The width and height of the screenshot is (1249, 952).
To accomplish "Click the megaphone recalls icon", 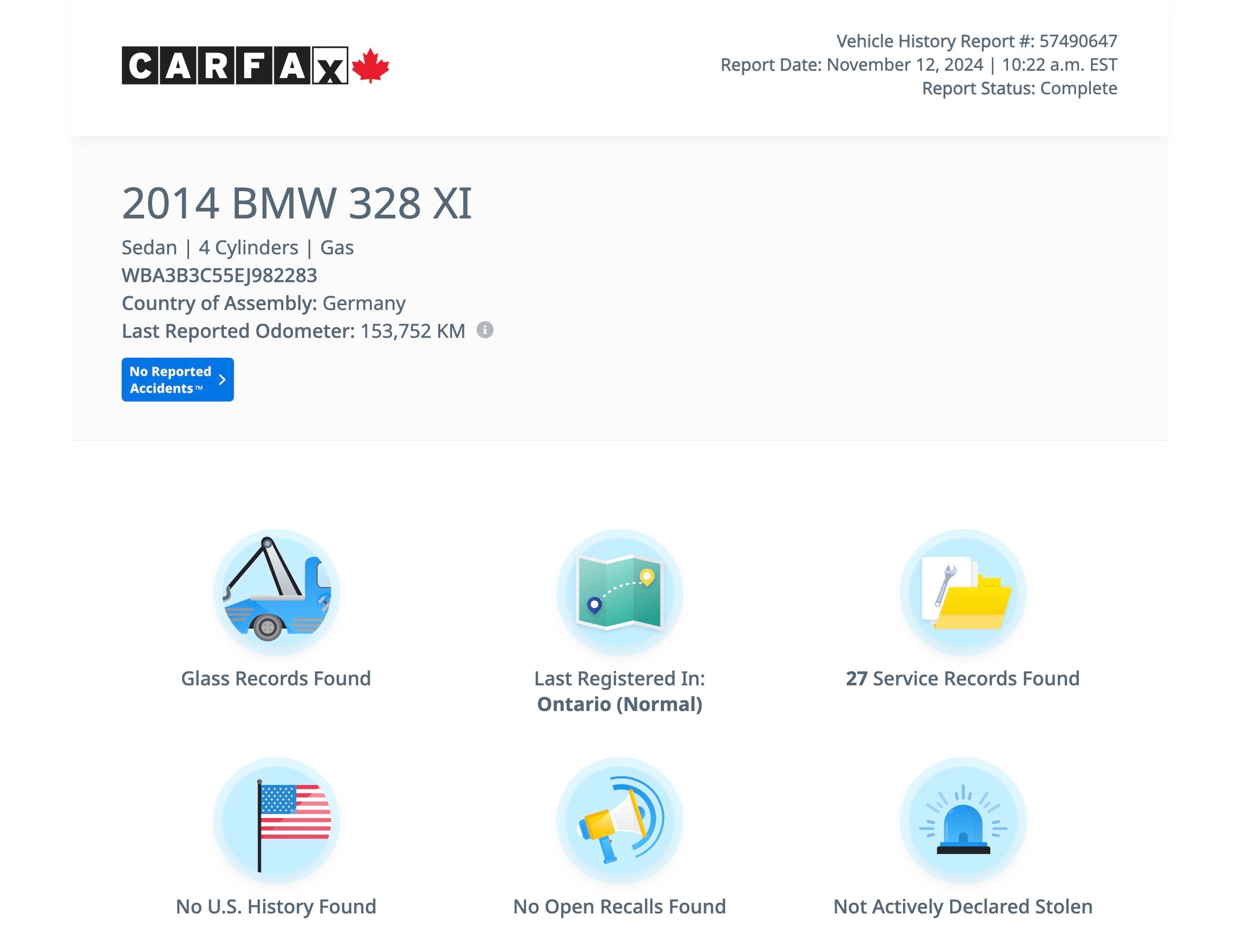I will pyautogui.click(x=619, y=820).
